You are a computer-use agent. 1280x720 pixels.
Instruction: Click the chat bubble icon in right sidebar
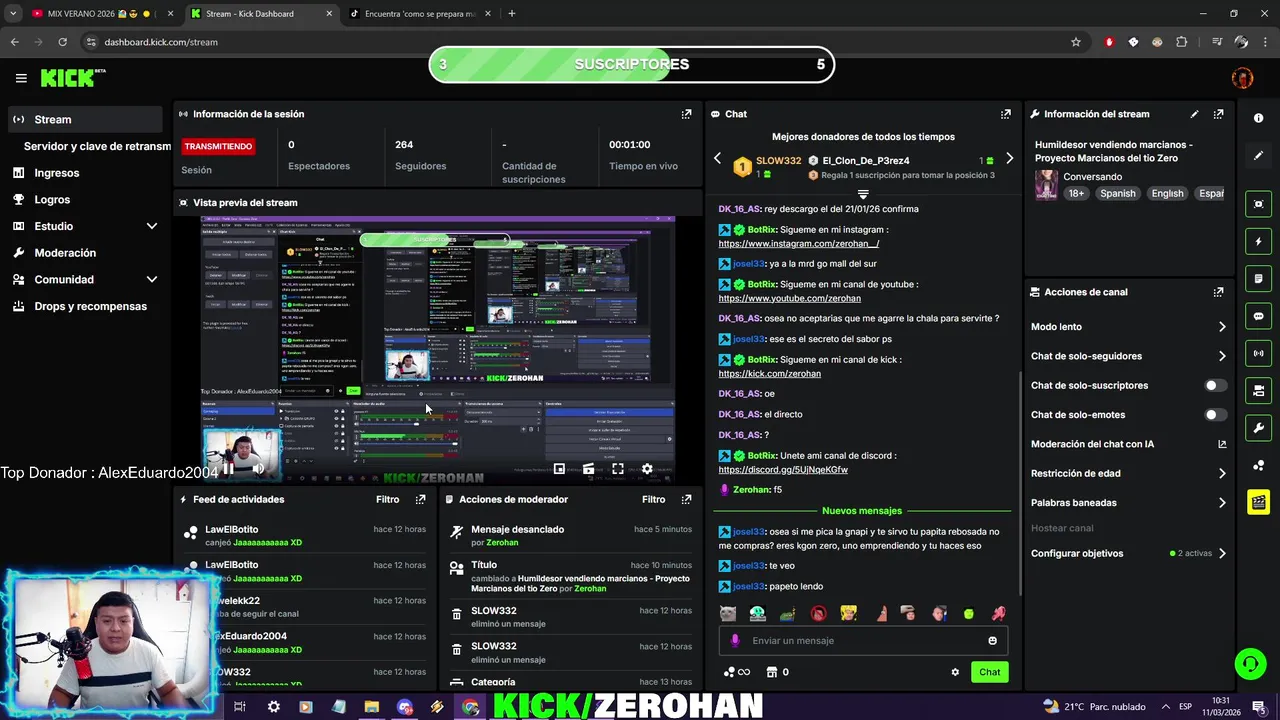tap(1258, 316)
